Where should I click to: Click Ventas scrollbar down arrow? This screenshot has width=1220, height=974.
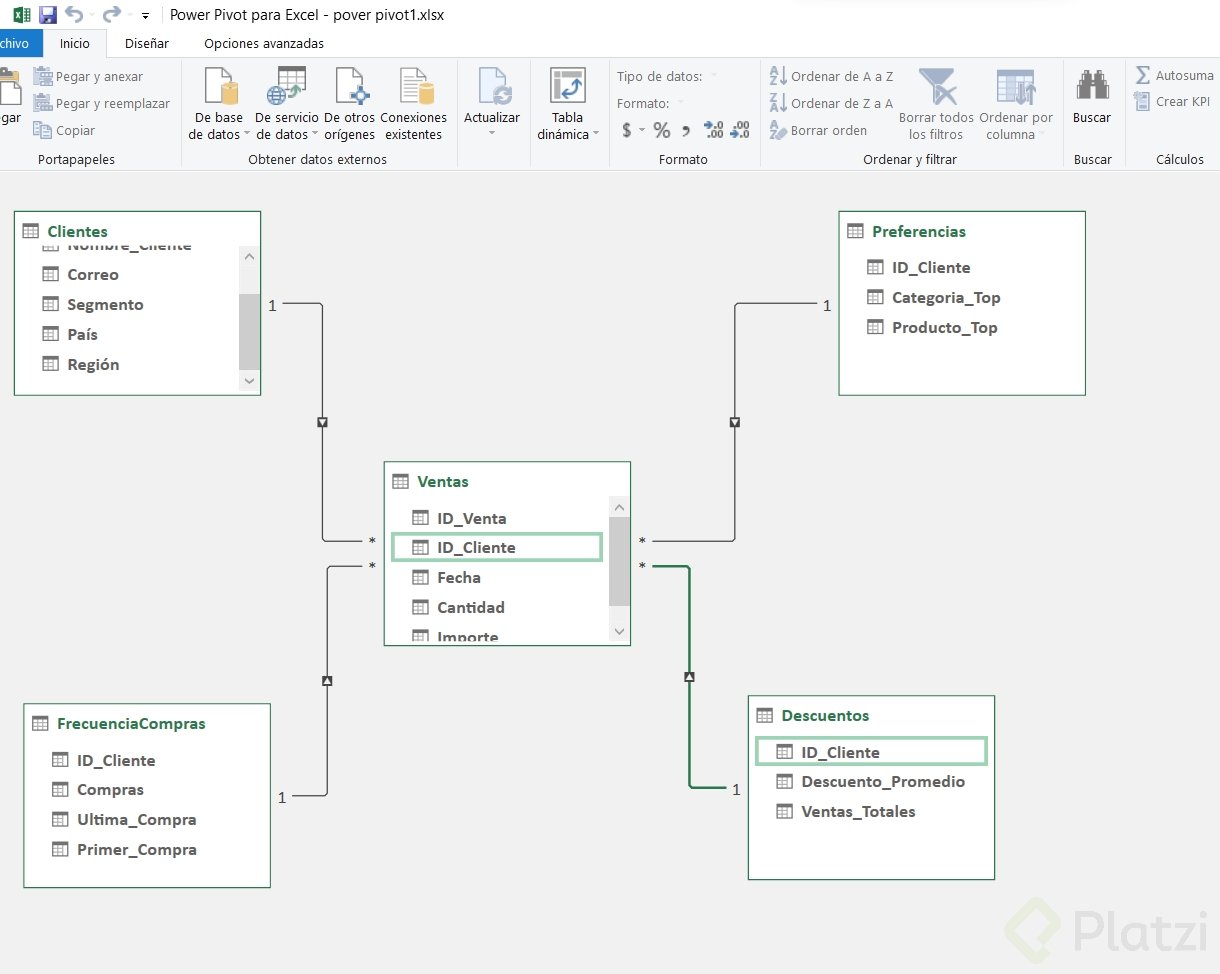click(x=619, y=631)
